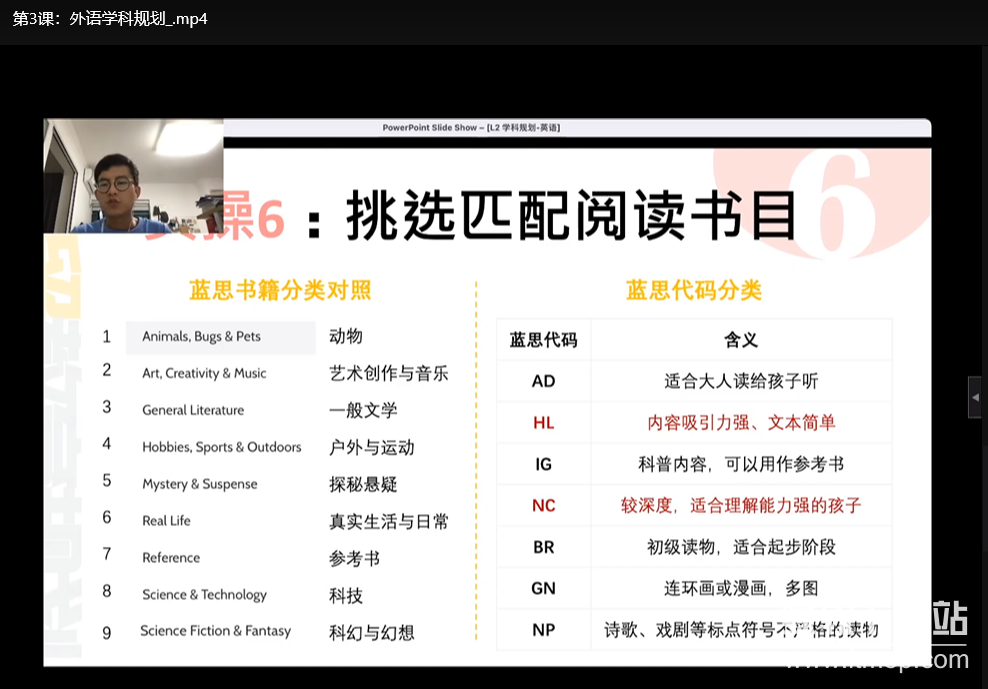
Task: Click the presenter webcam thumbnail
Action: pos(133,176)
